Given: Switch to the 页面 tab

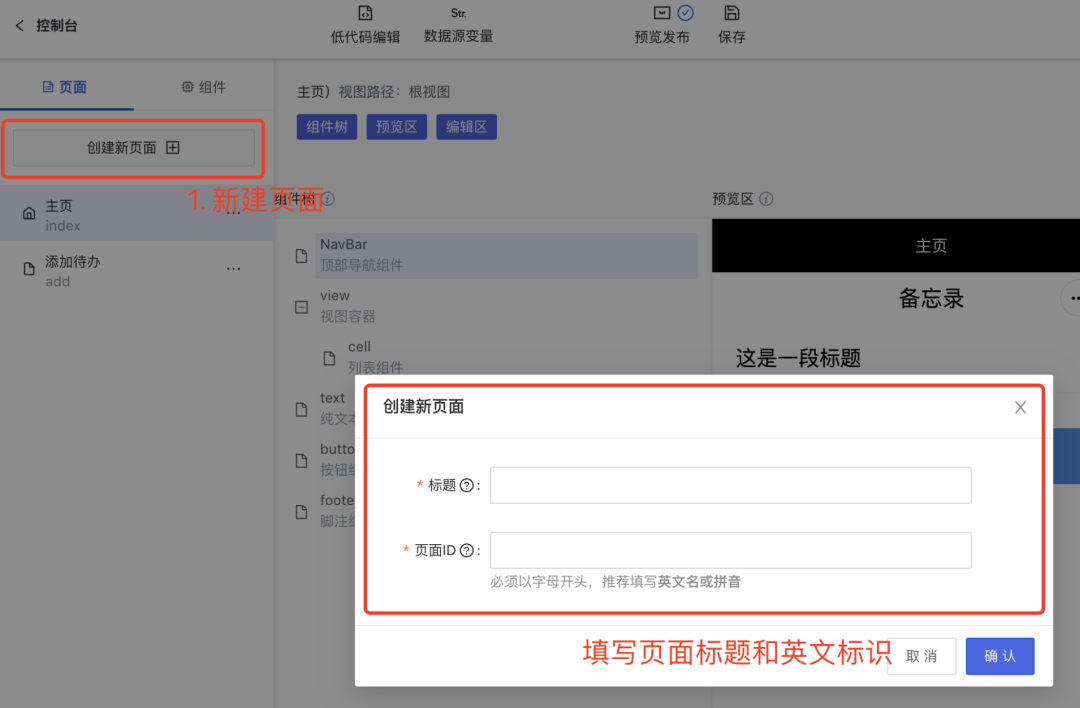Looking at the screenshot, I should coord(65,87).
